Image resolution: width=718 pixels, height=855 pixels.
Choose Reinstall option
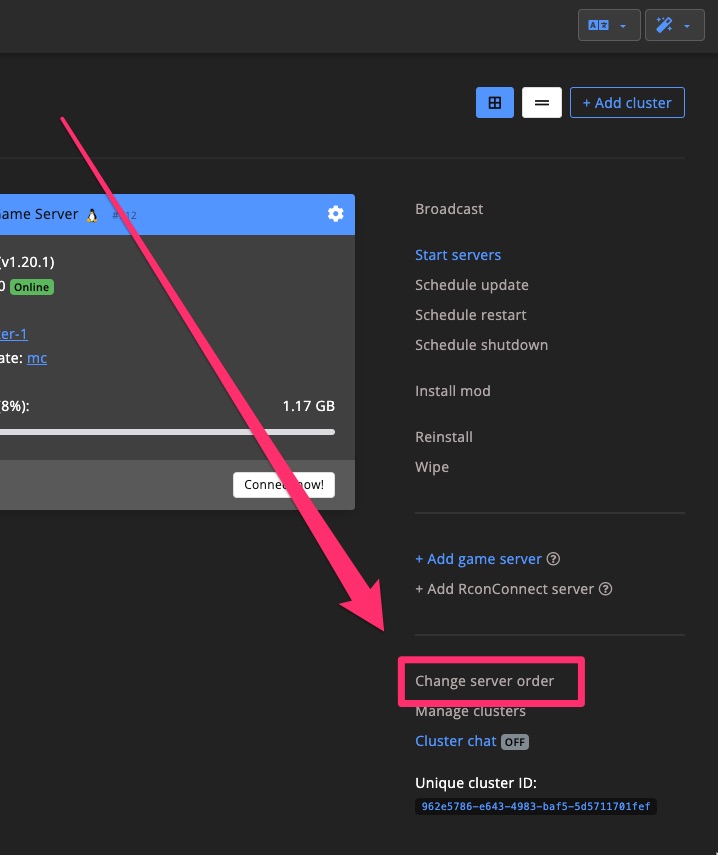[444, 437]
